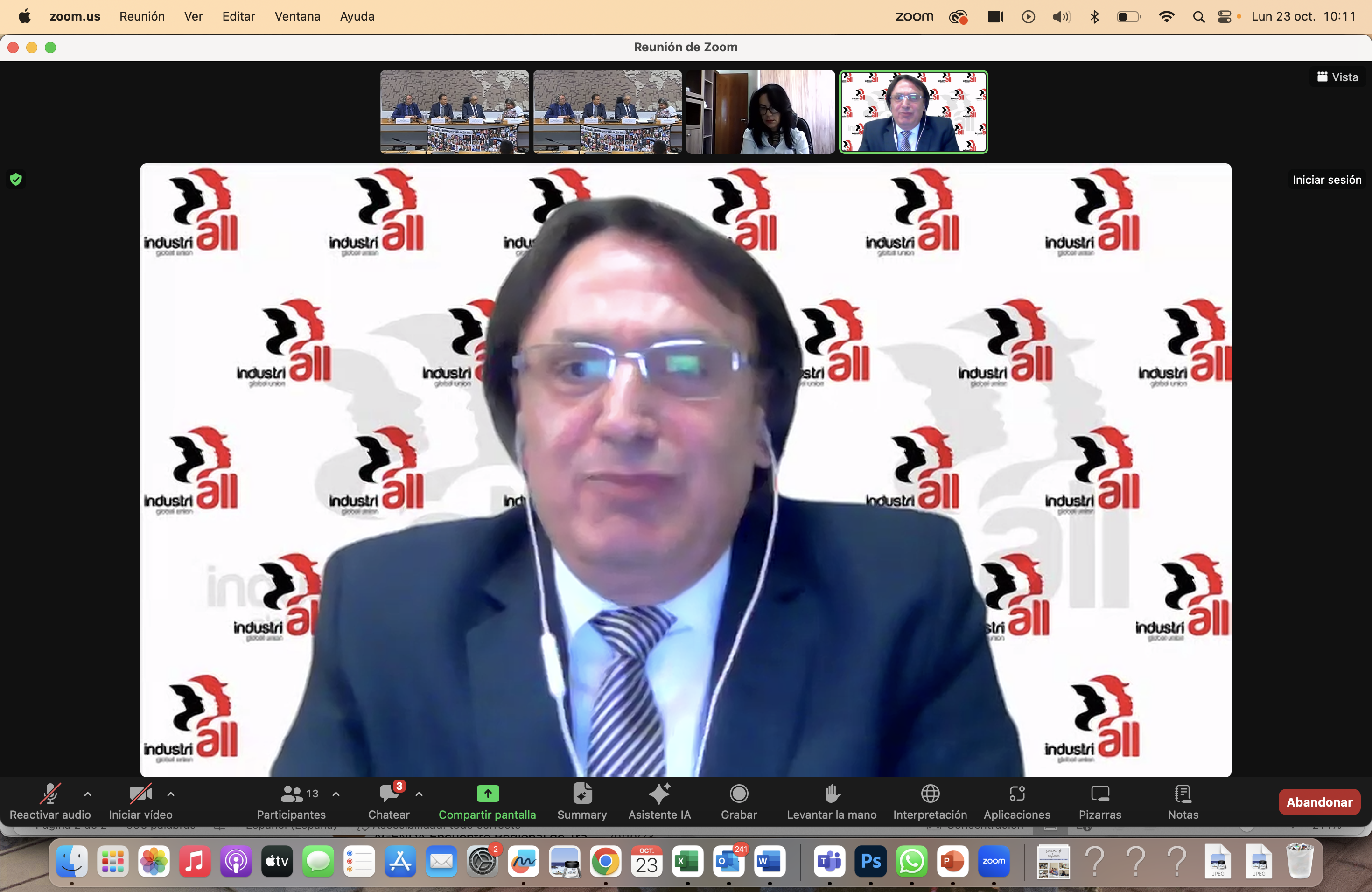
Task: Open the Reunión menu in menu bar
Action: click(x=142, y=16)
